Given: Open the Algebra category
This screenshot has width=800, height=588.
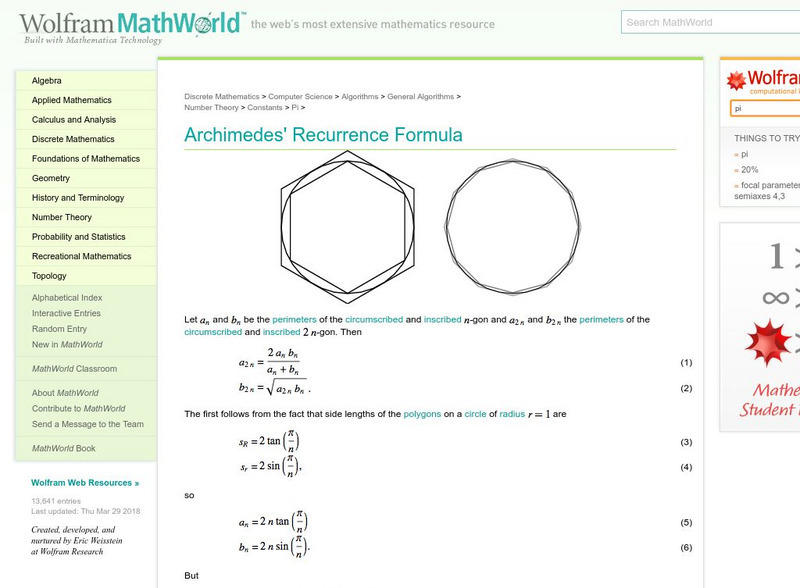Looking at the screenshot, I should 47,81.
